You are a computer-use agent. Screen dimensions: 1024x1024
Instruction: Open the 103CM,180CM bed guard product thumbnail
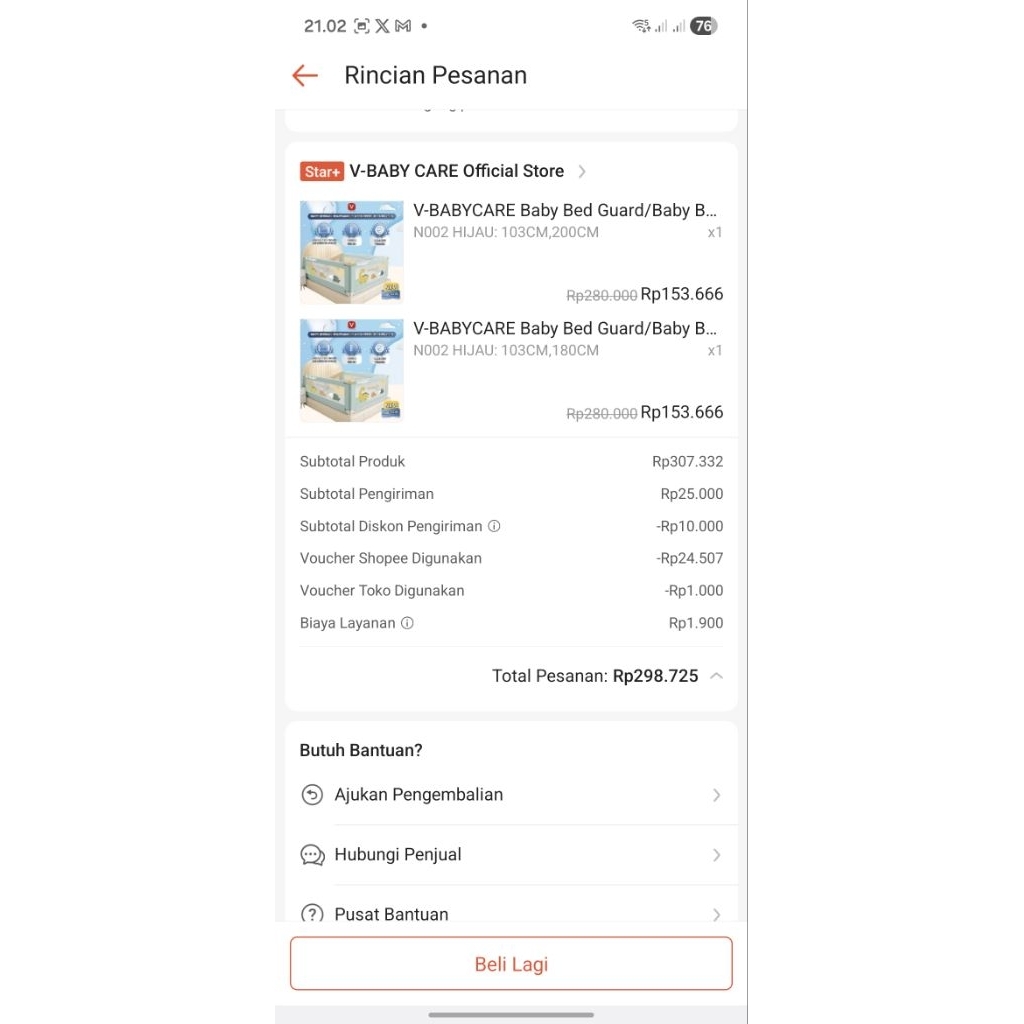[x=351, y=370]
